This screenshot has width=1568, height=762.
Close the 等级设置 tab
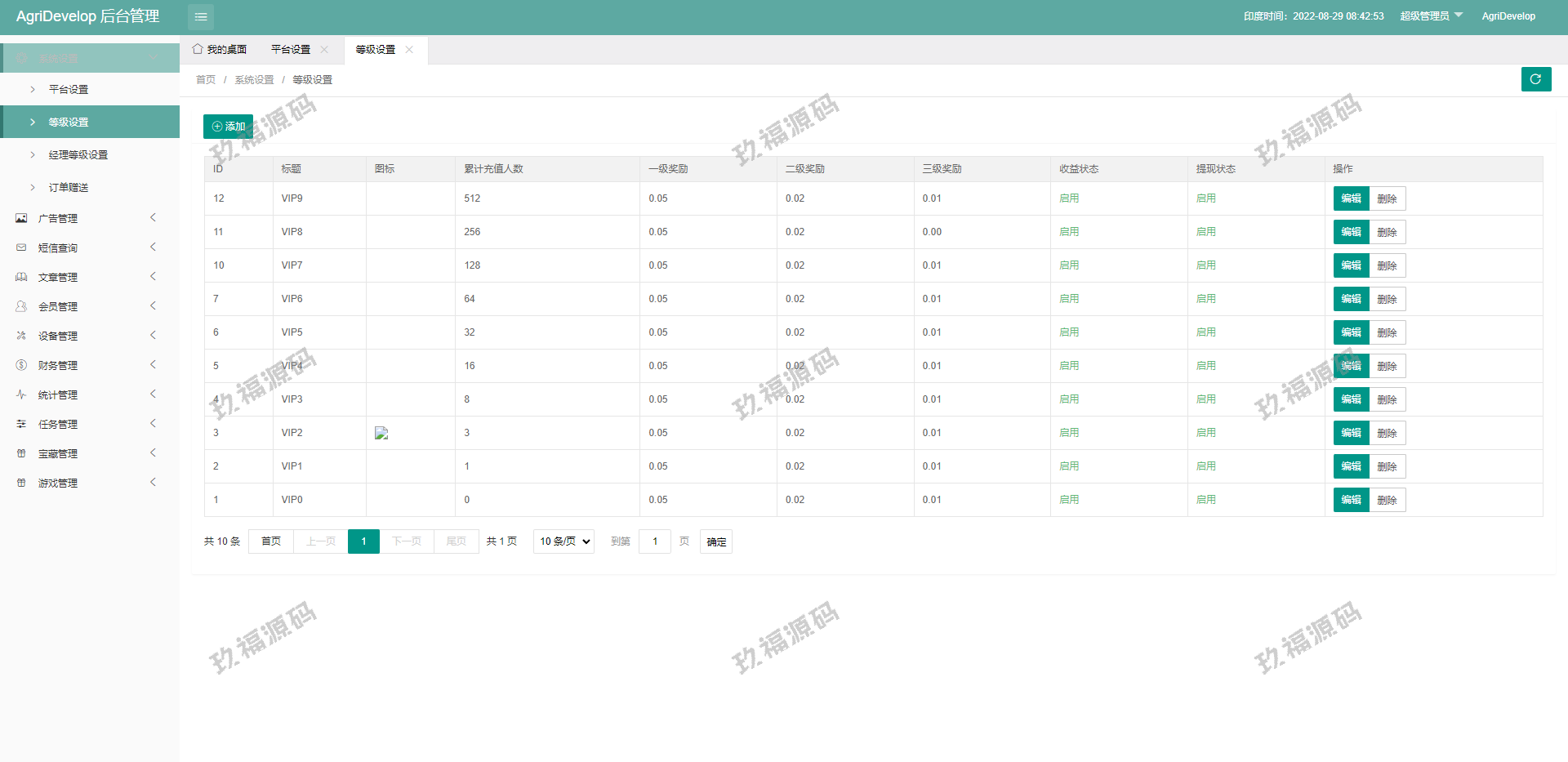409,50
